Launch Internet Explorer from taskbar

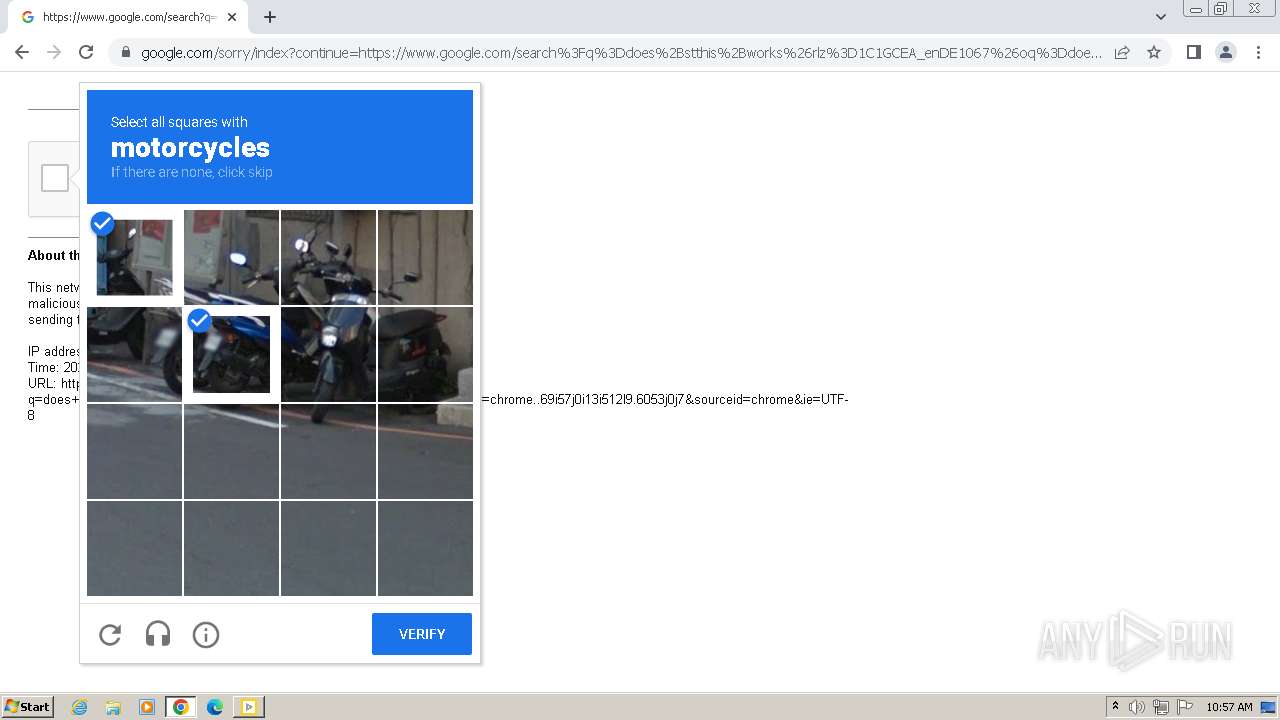click(79, 707)
